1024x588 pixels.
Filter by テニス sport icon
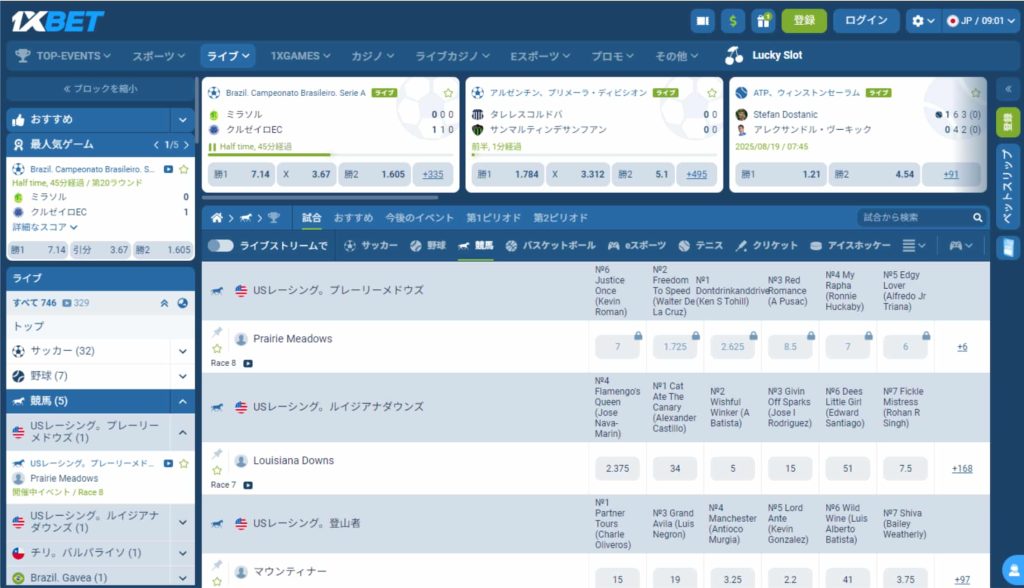(x=701, y=246)
